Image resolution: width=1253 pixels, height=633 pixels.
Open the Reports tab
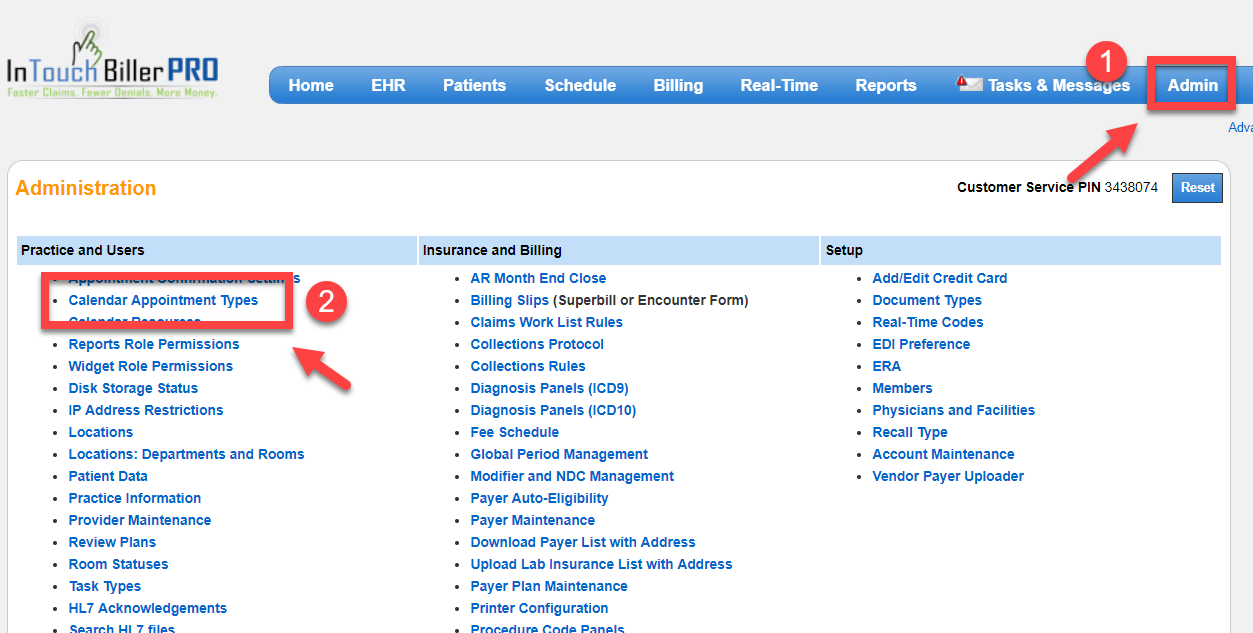tap(885, 85)
